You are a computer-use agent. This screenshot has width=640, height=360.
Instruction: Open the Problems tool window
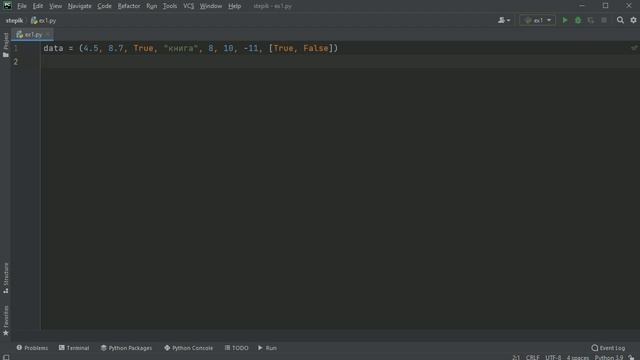point(32,348)
